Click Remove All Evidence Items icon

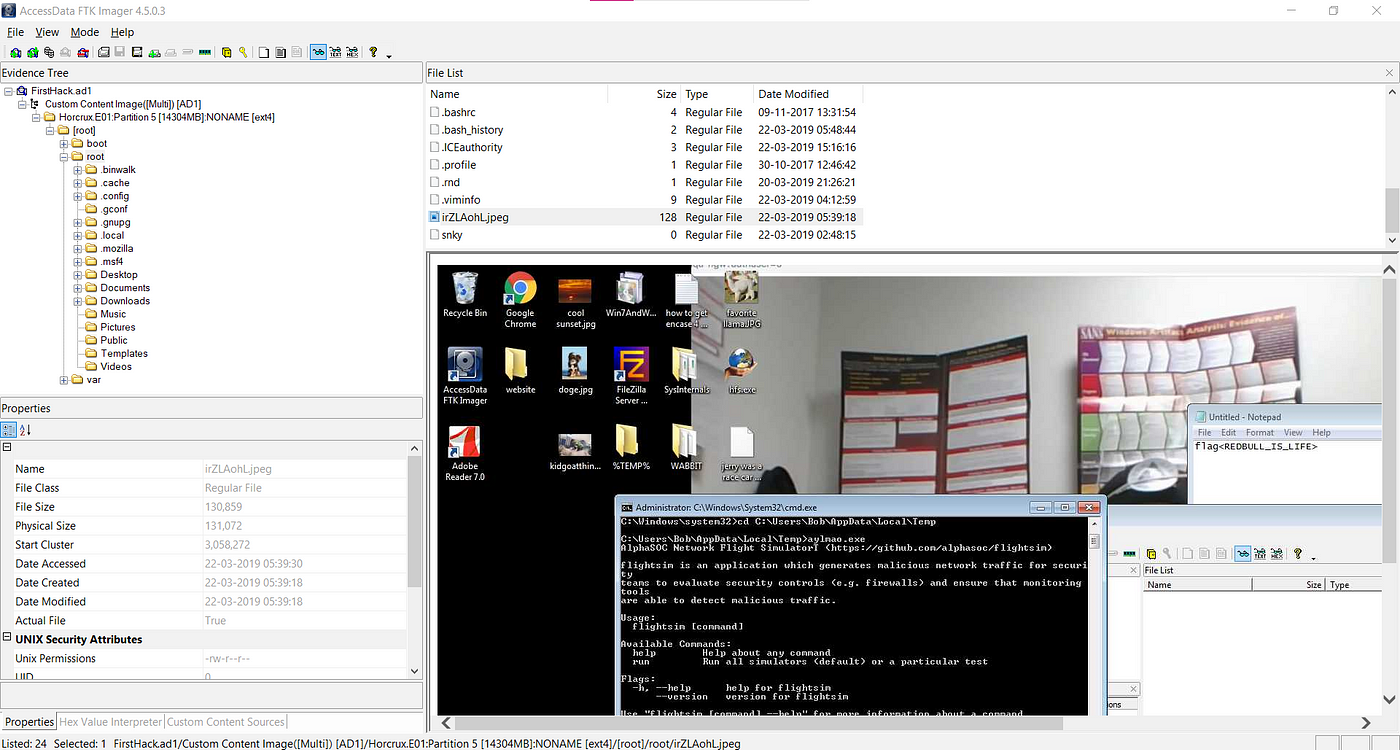coord(83,52)
